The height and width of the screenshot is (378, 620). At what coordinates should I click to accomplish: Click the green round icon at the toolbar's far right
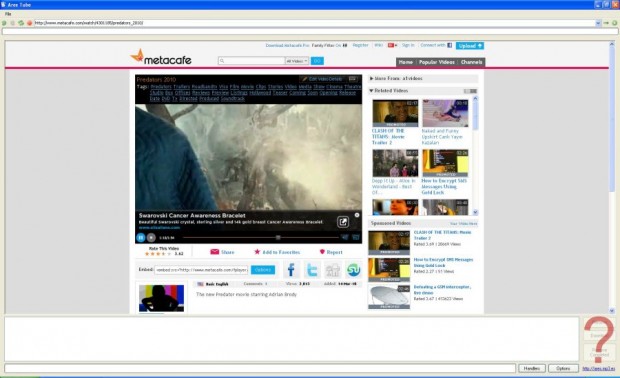click(614, 23)
